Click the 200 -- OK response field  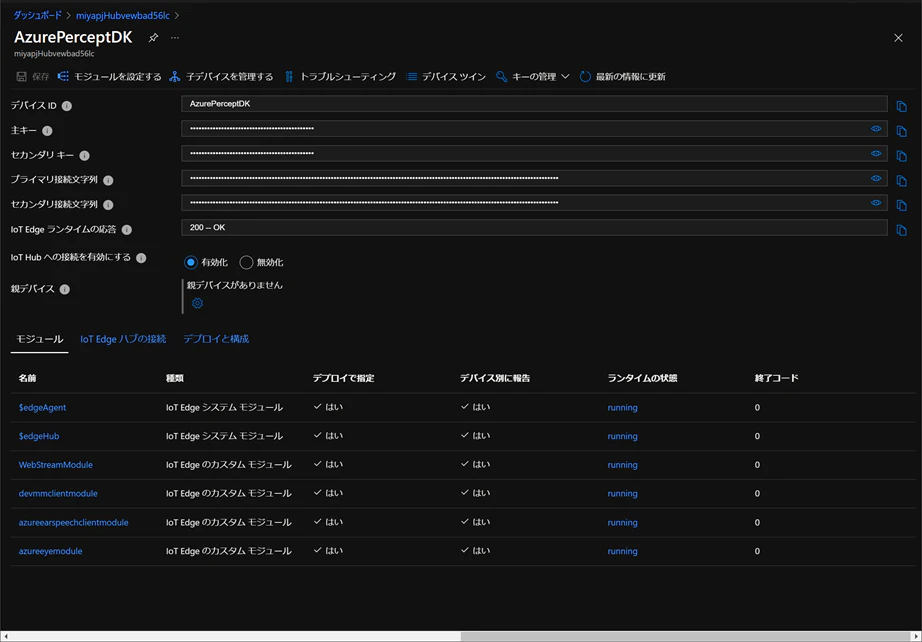(534, 228)
